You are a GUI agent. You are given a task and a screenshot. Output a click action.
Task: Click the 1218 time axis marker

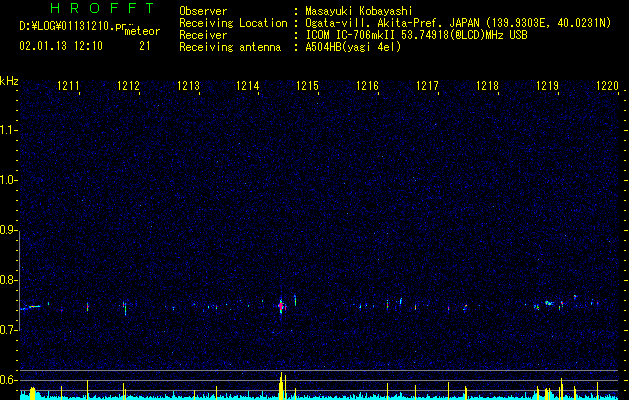487,86
